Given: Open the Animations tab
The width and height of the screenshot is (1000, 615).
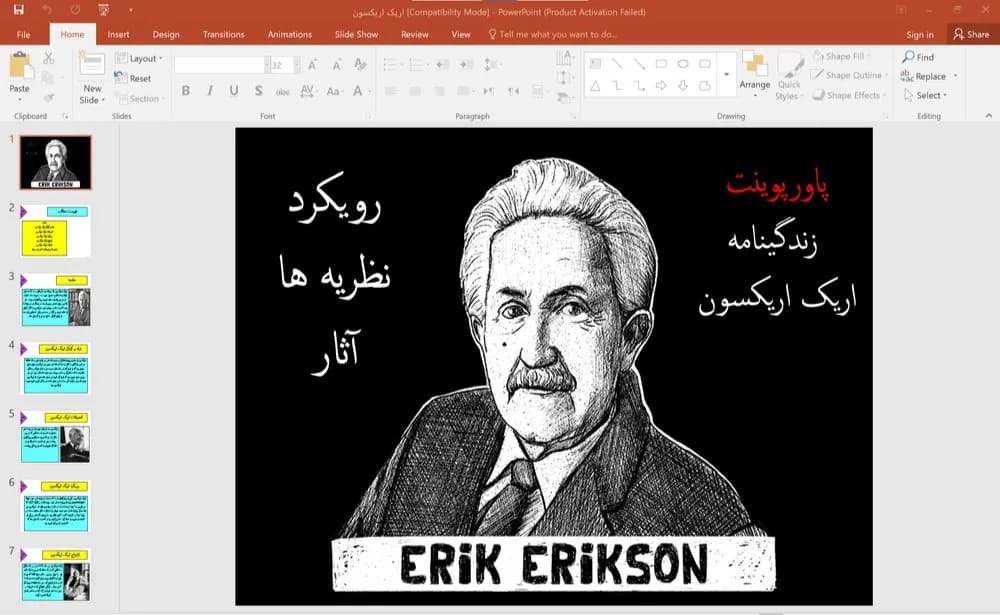Looking at the screenshot, I should click(290, 34).
